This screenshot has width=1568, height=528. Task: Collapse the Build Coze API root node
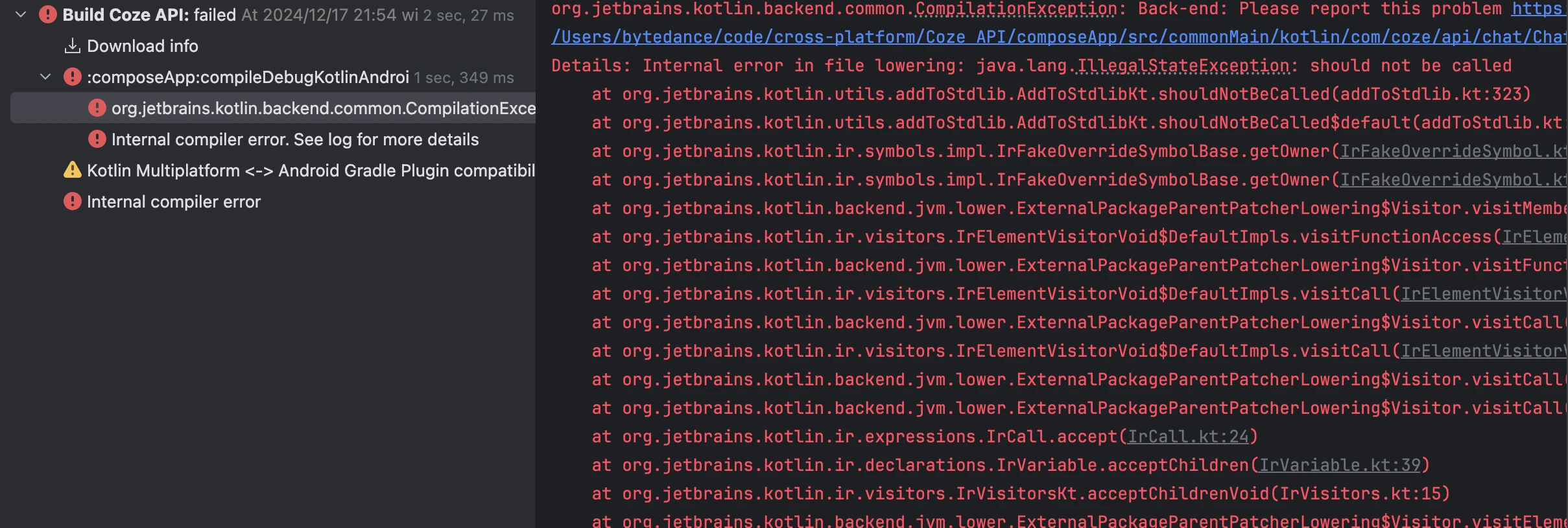pos(21,14)
